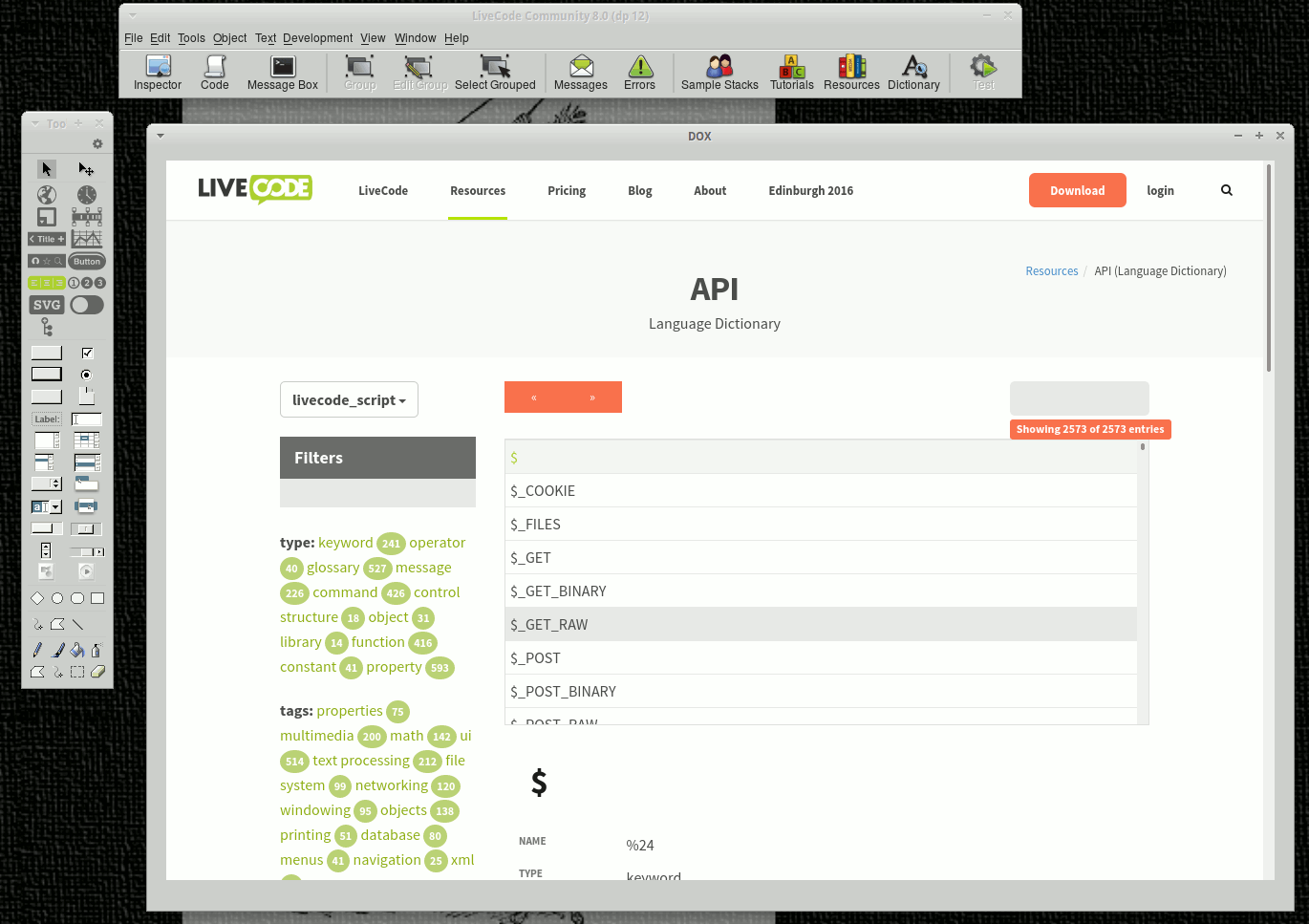Open the Dictionary toolbar icon
Image resolution: width=1309 pixels, height=924 pixels.
coord(913,74)
